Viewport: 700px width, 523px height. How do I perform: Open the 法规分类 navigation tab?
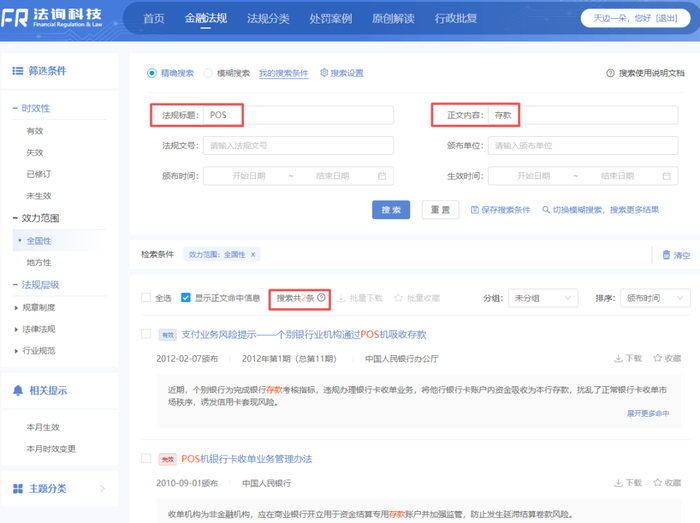pyautogui.click(x=267, y=19)
